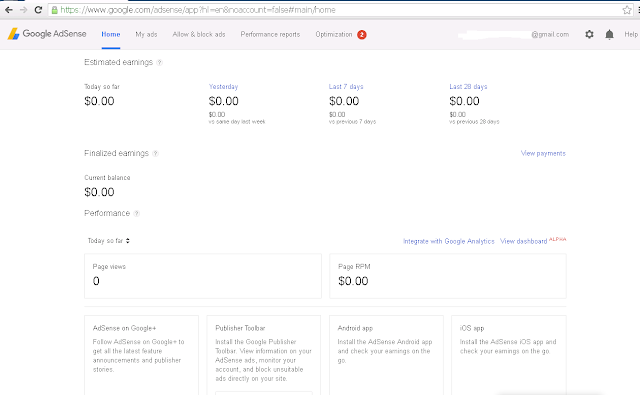Viewport: 640px width, 395px height.
Task: Click the Finalized earnings heading
Action: [x=116, y=153]
